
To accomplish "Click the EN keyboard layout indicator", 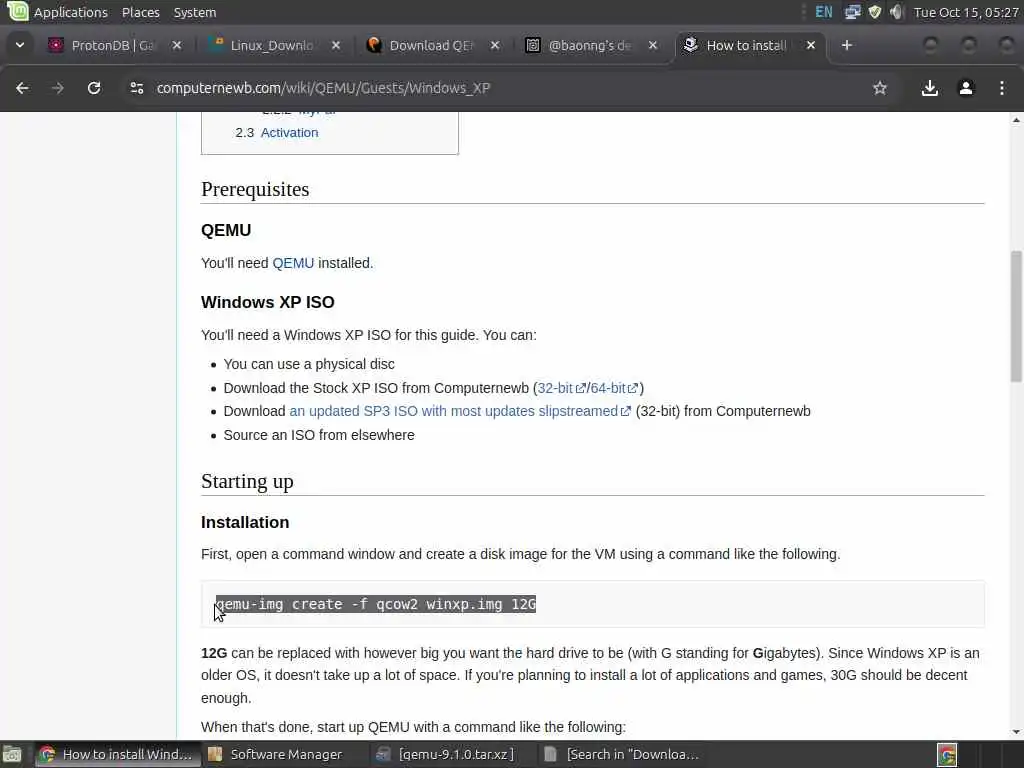I will coord(824,12).
